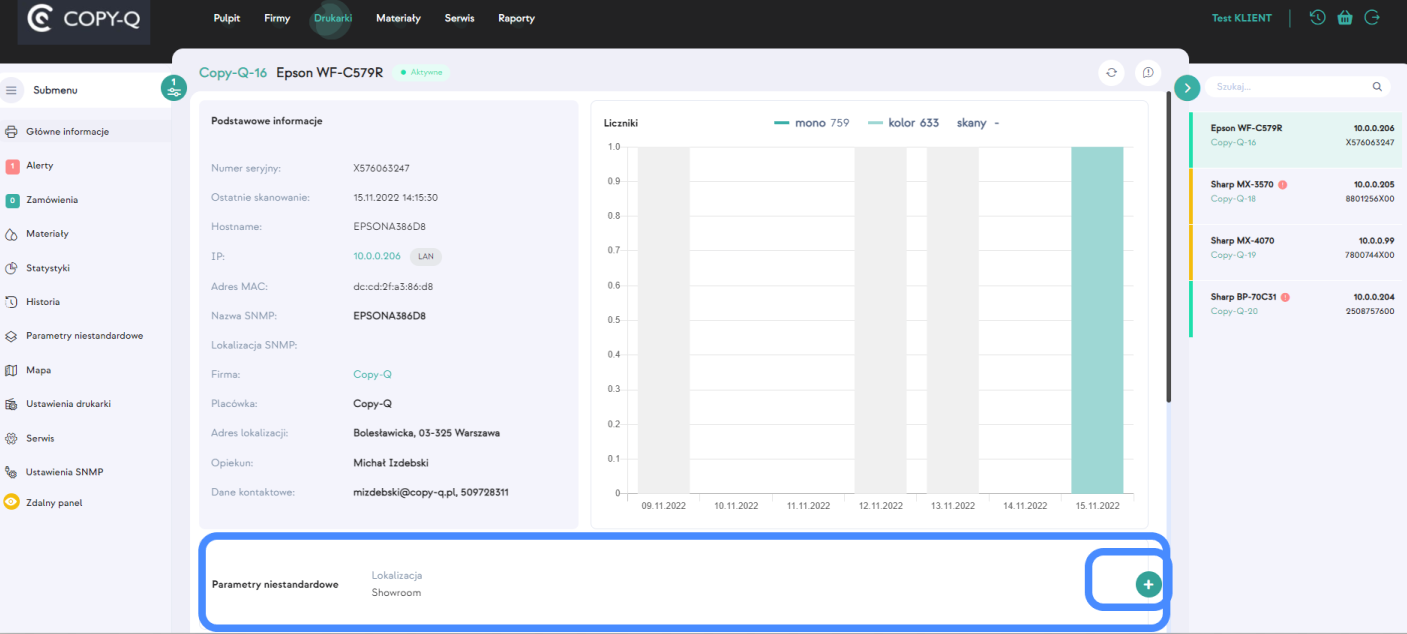
Task: Select the Drukarki menu
Action: point(333,18)
